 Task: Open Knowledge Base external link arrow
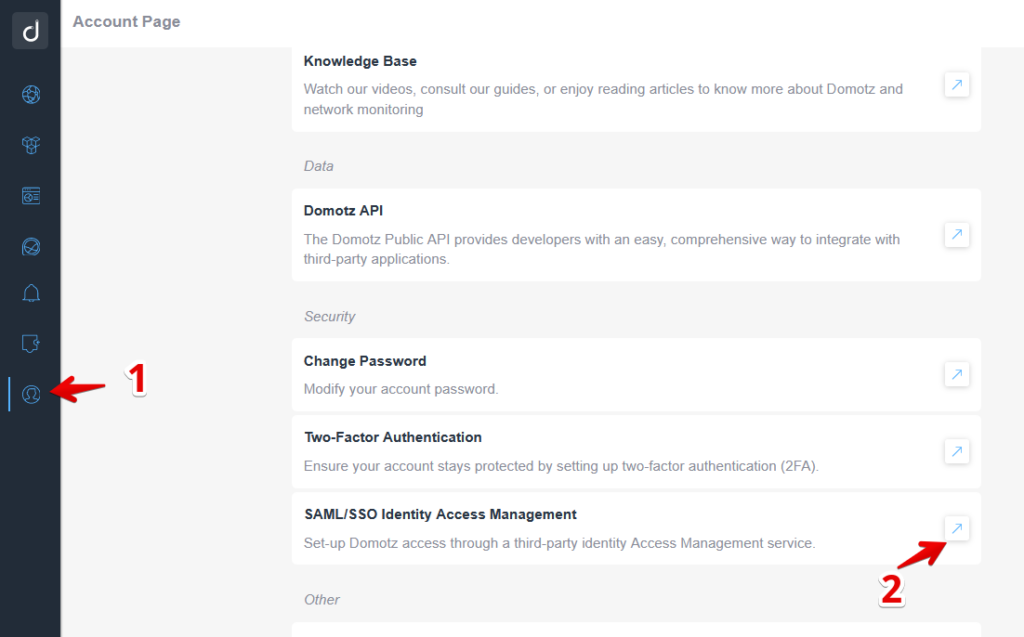(957, 84)
